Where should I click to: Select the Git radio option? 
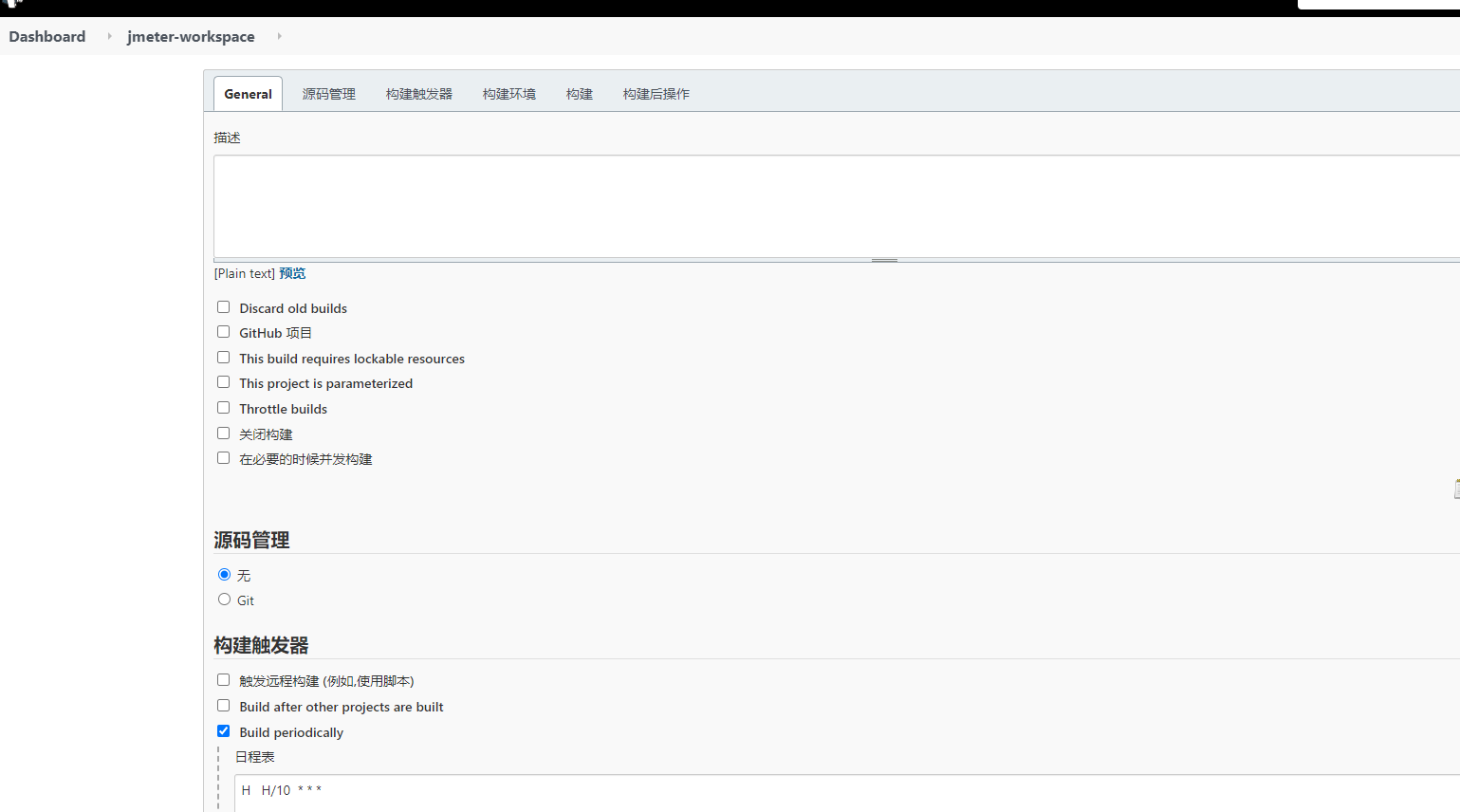pyautogui.click(x=224, y=600)
